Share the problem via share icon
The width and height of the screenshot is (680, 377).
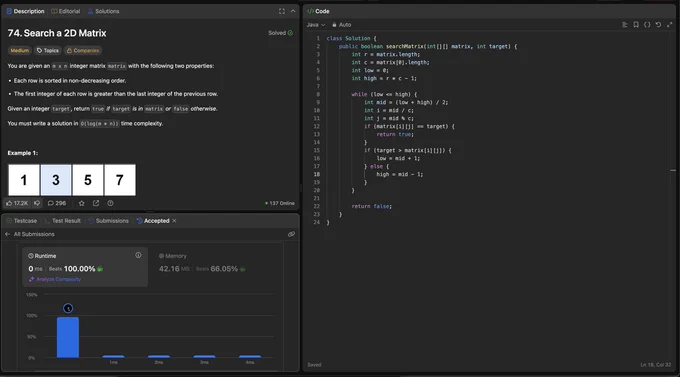pyautogui.click(x=96, y=203)
